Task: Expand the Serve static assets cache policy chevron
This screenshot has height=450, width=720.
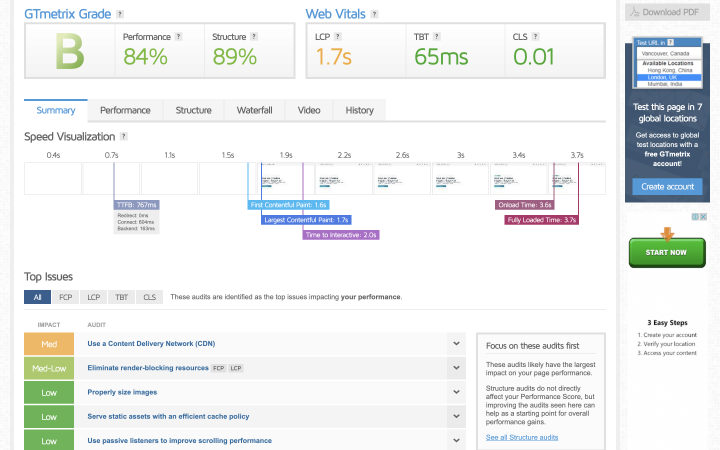Action: click(x=456, y=416)
